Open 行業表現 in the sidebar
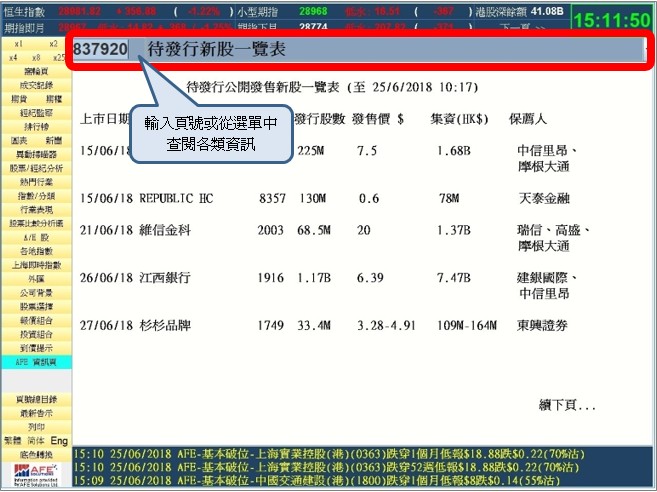The image size is (657, 492). (x=36, y=210)
